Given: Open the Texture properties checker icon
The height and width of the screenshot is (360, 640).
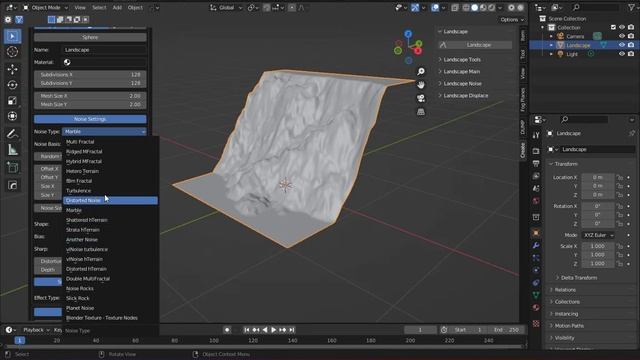Looking at the screenshot, I should pyautogui.click(x=536, y=324).
